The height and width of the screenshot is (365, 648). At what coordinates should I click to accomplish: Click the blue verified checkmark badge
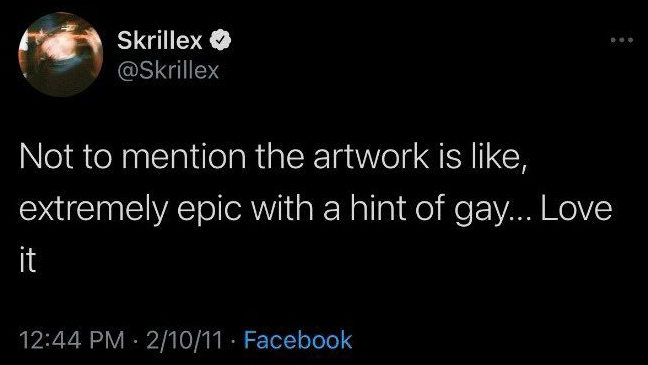(220, 40)
